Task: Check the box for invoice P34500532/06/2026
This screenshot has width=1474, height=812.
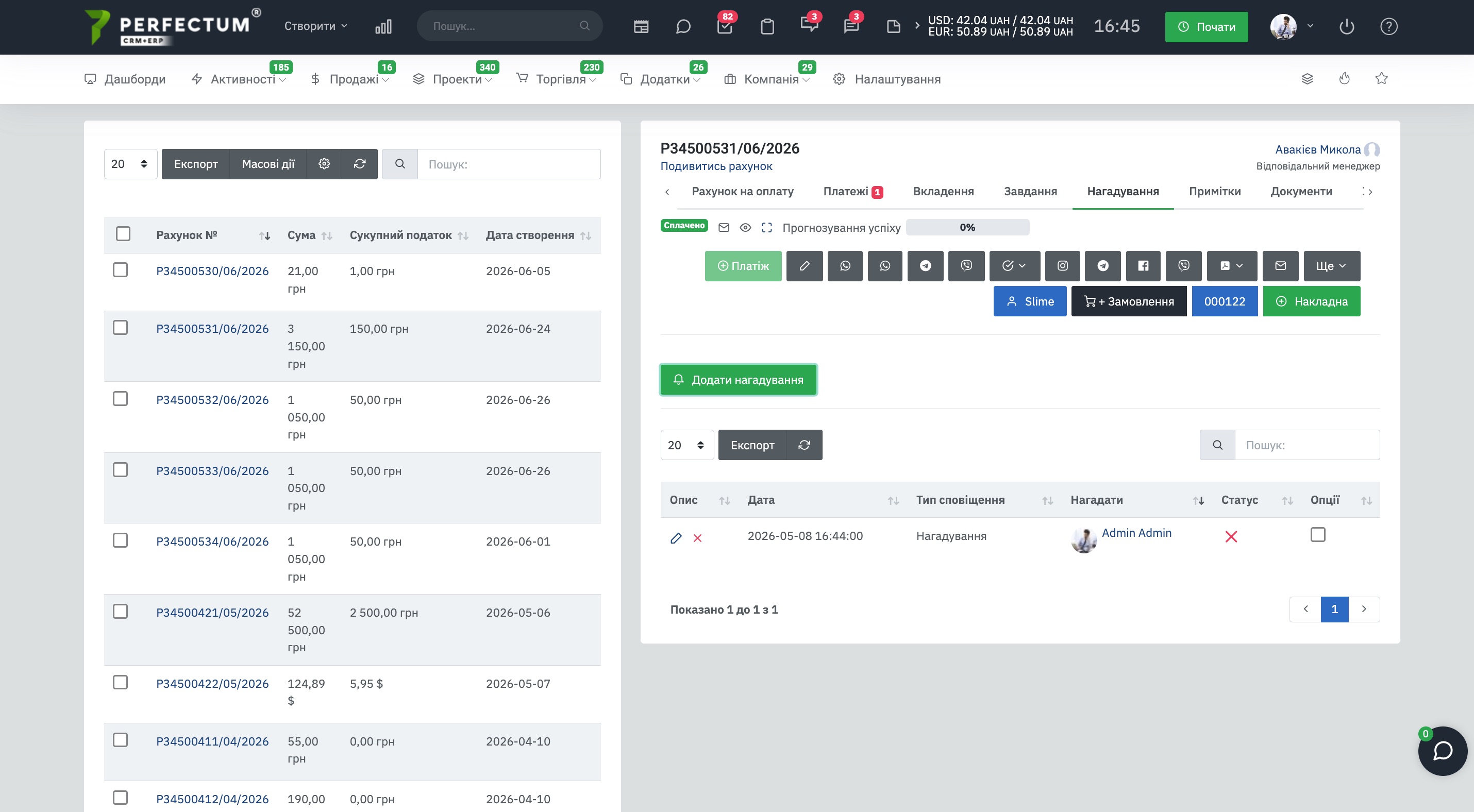Action: coord(120,399)
